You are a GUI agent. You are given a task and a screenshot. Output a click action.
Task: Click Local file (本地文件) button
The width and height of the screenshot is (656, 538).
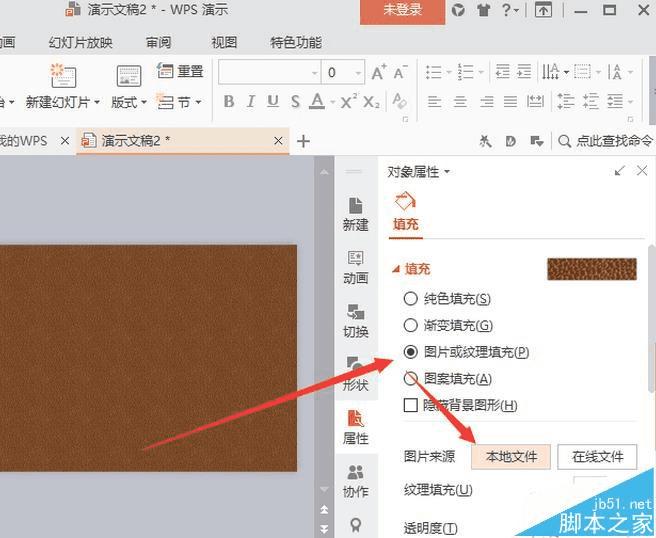tap(511, 457)
